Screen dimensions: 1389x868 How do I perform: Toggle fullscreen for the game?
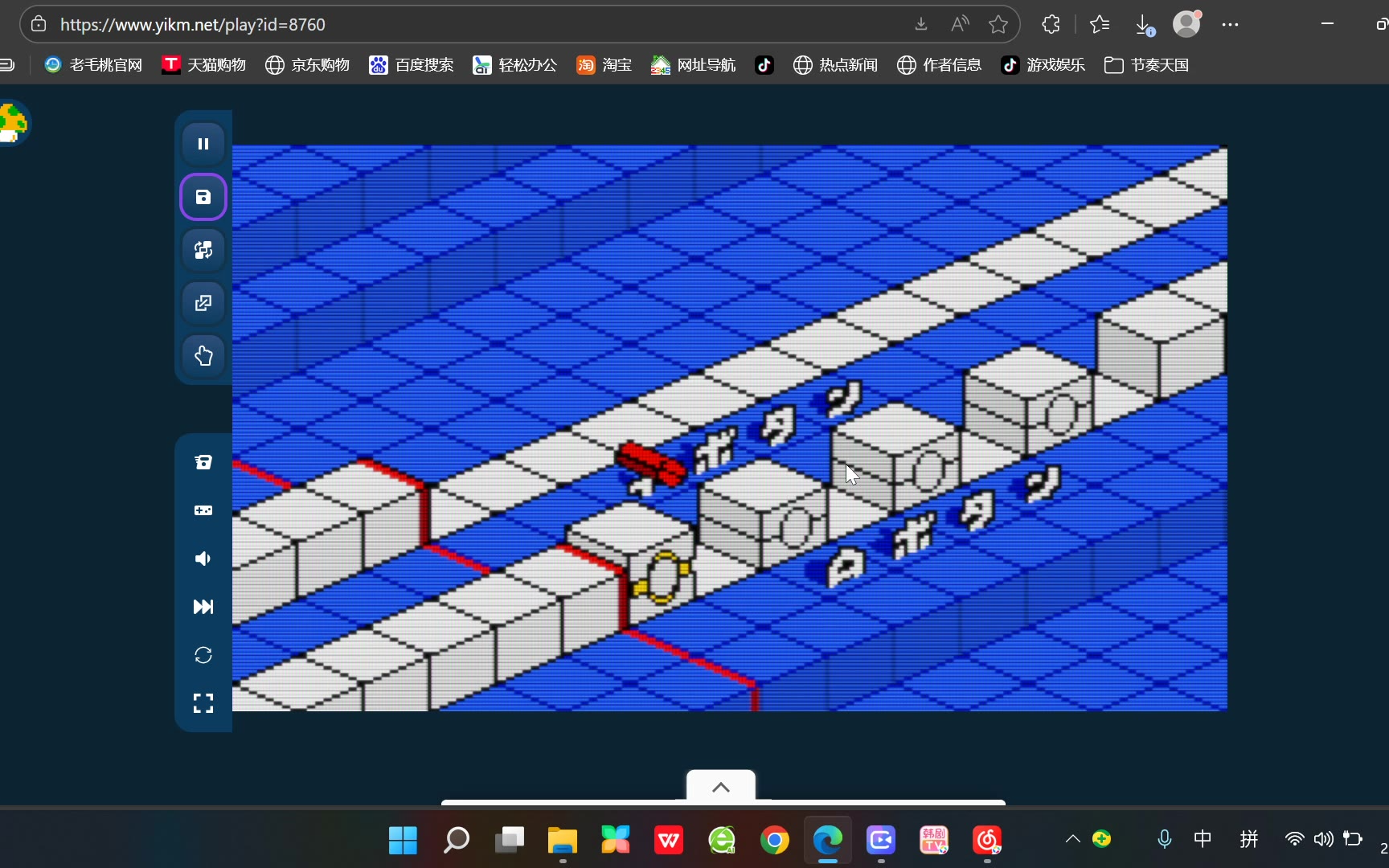coord(203,703)
